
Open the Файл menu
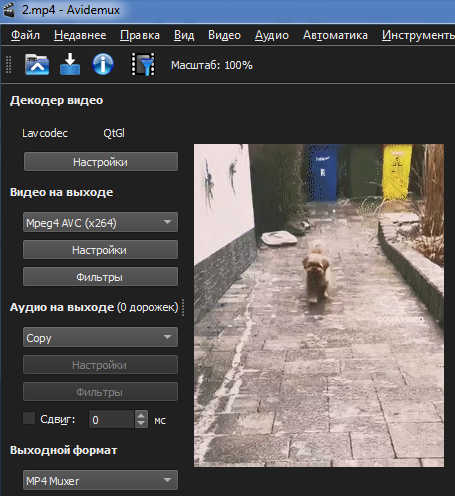(25, 35)
